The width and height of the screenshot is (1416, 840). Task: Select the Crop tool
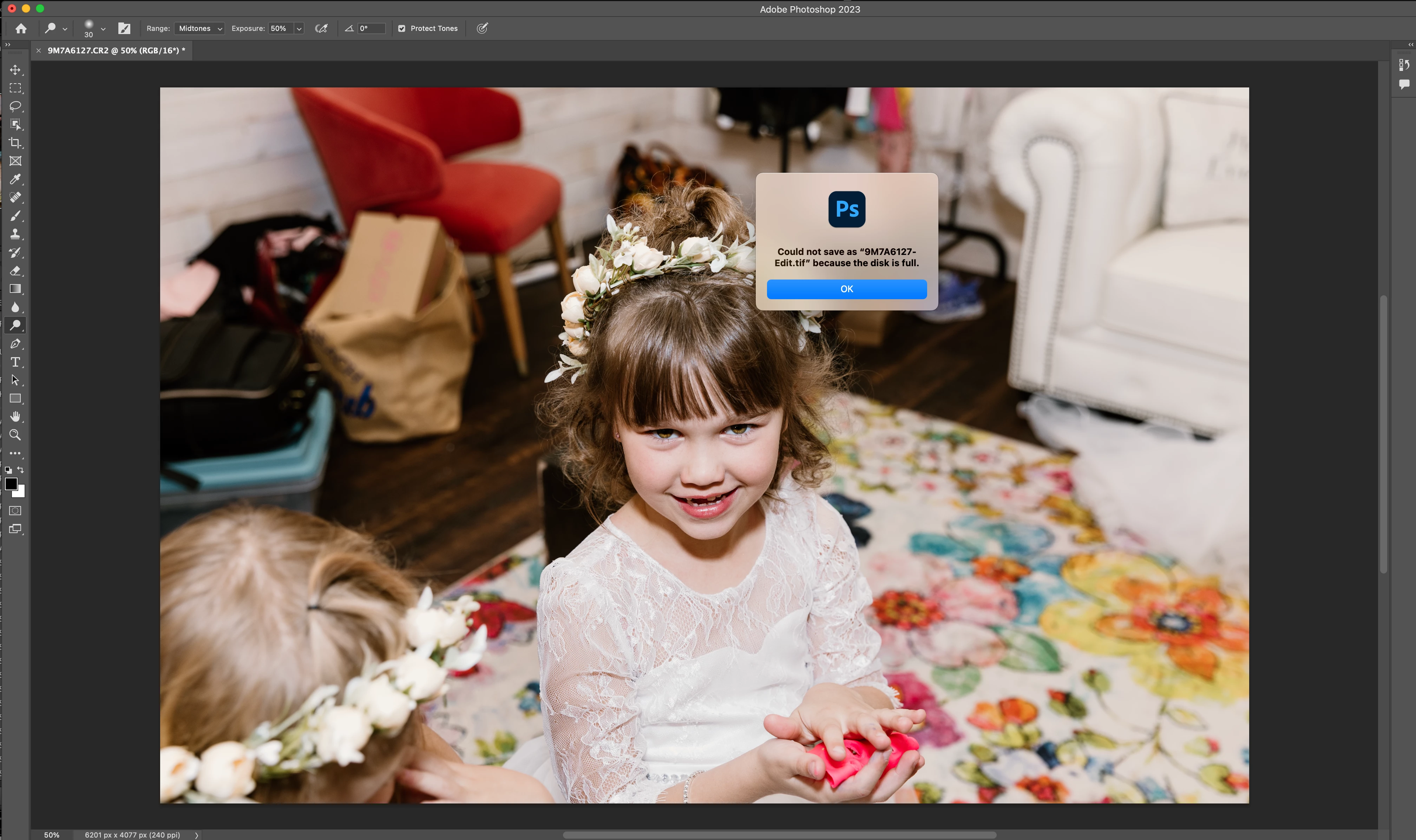pyautogui.click(x=15, y=143)
